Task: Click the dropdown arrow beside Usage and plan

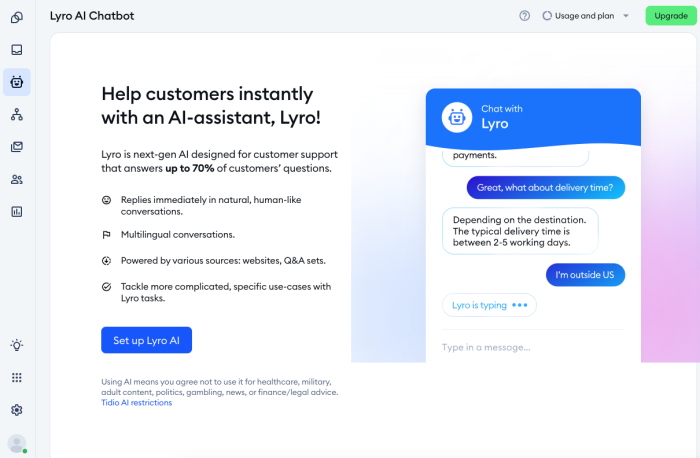Action: point(626,16)
